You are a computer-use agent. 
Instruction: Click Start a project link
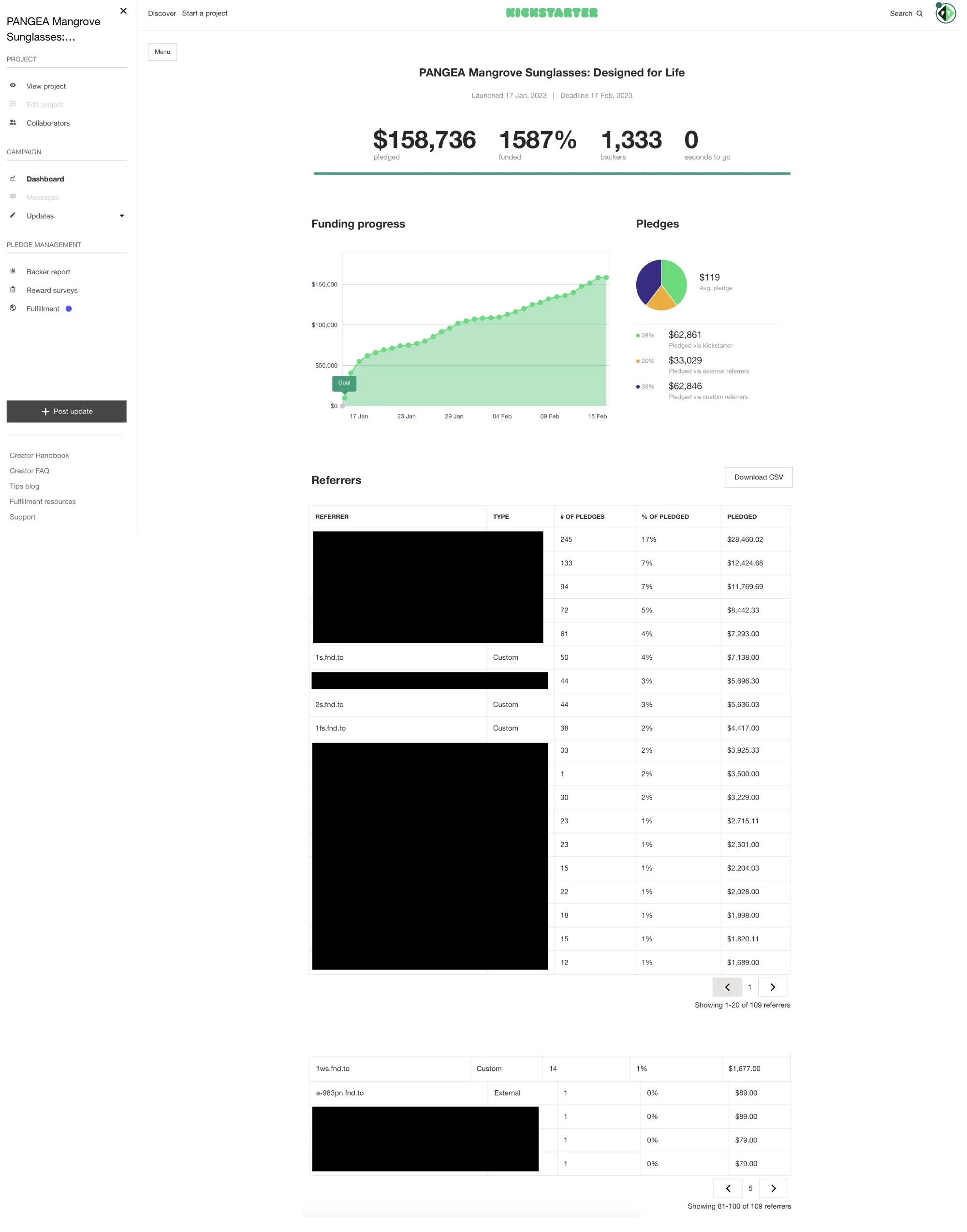[205, 13]
